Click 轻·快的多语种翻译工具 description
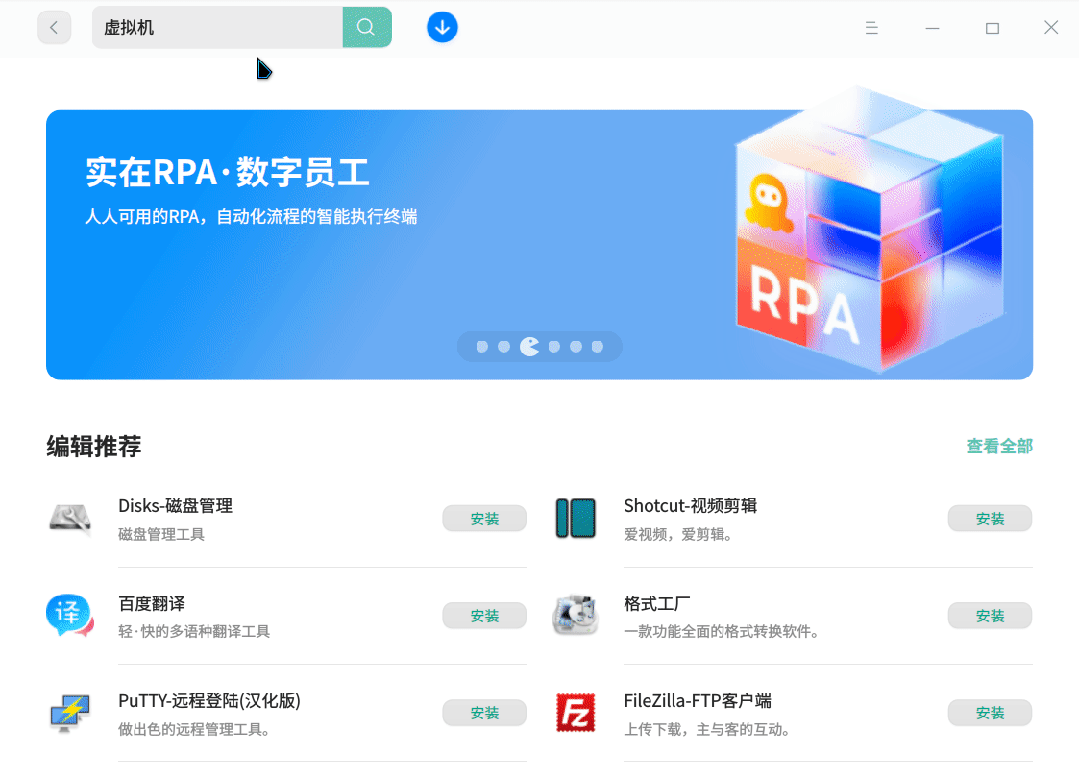1079x778 pixels. [x=194, y=631]
